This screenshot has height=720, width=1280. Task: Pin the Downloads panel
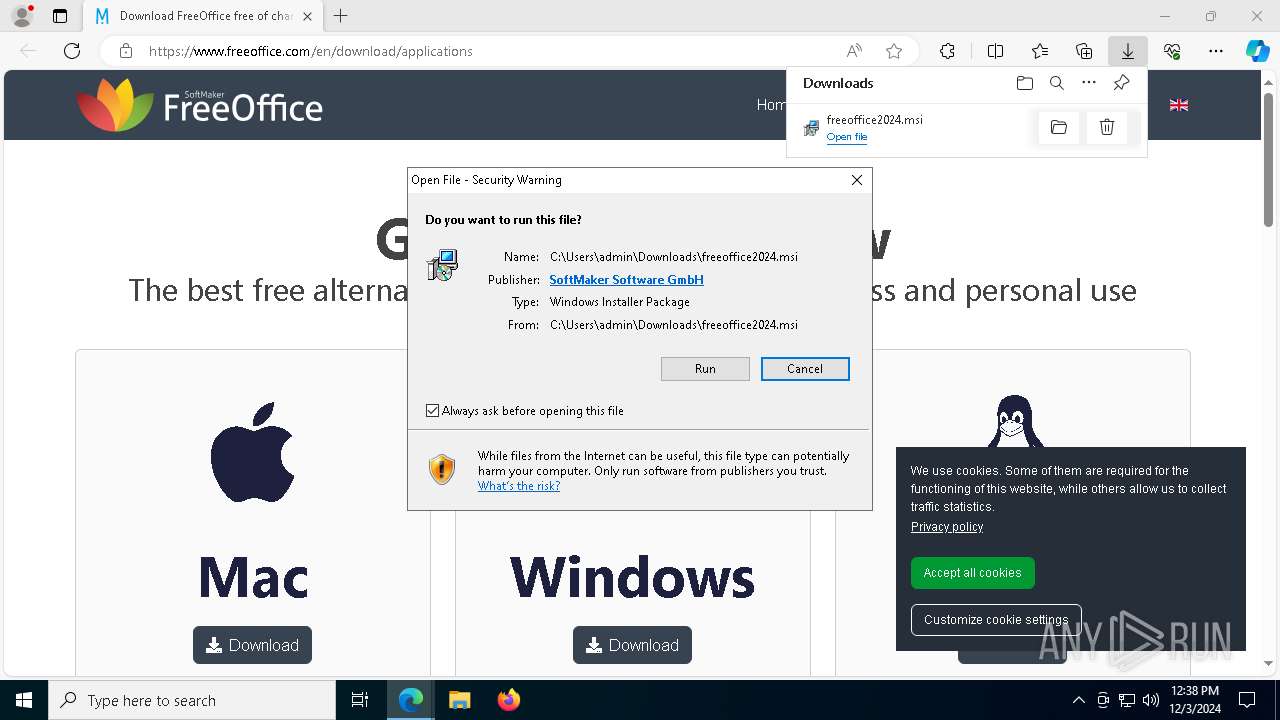point(1121,83)
